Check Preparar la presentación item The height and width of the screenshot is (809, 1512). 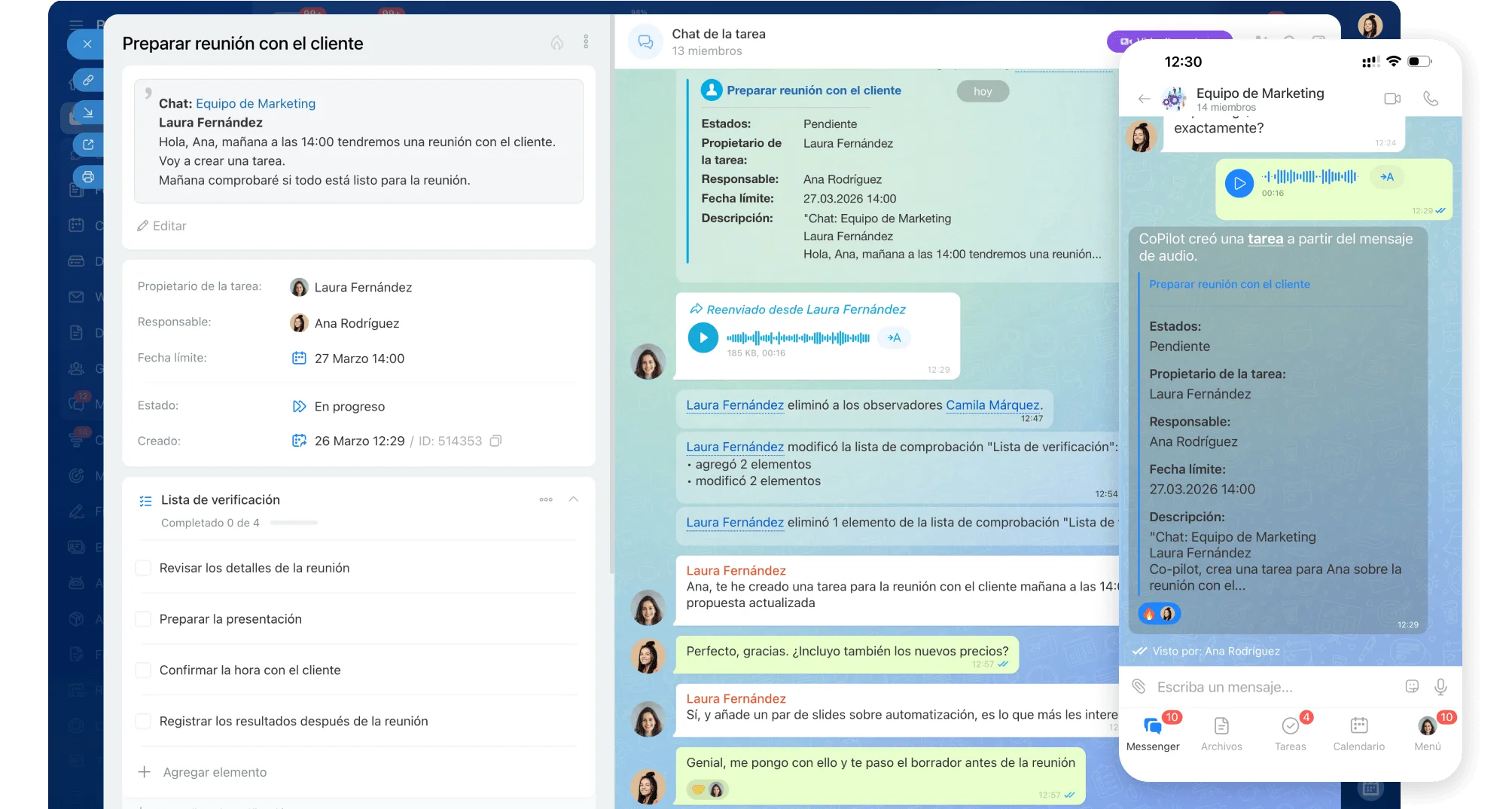coord(143,619)
